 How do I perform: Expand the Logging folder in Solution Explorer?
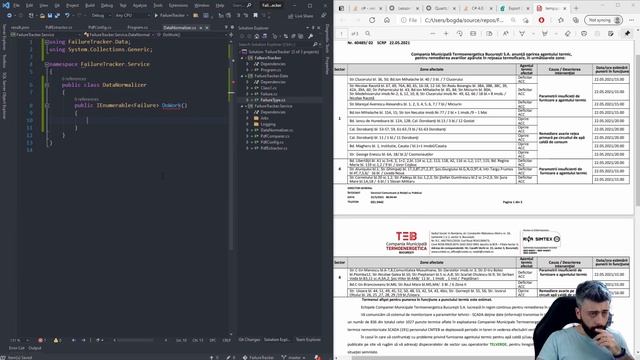tap(247, 124)
